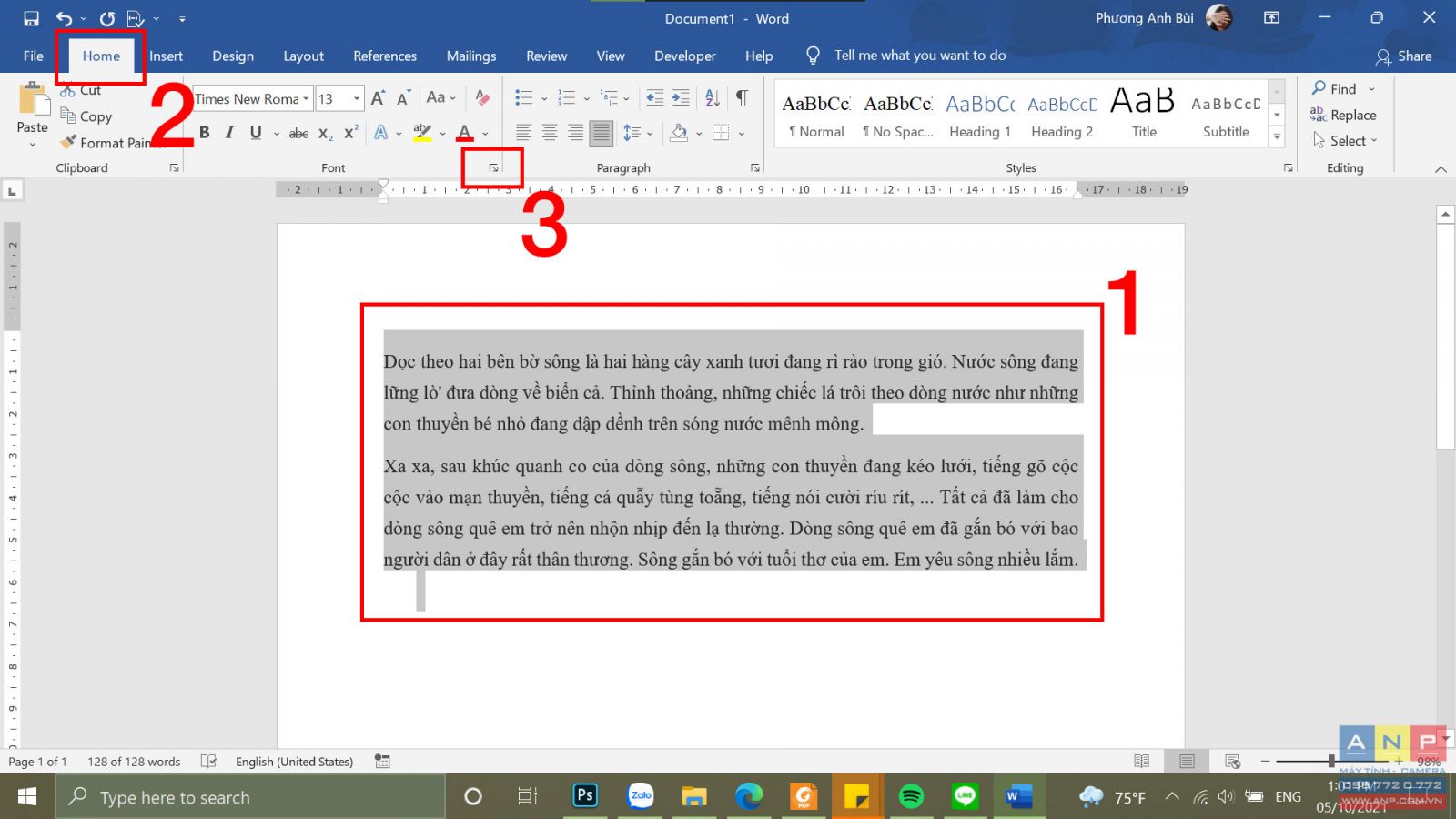1456x819 pixels.
Task: Switch to the Review tab
Action: click(546, 56)
